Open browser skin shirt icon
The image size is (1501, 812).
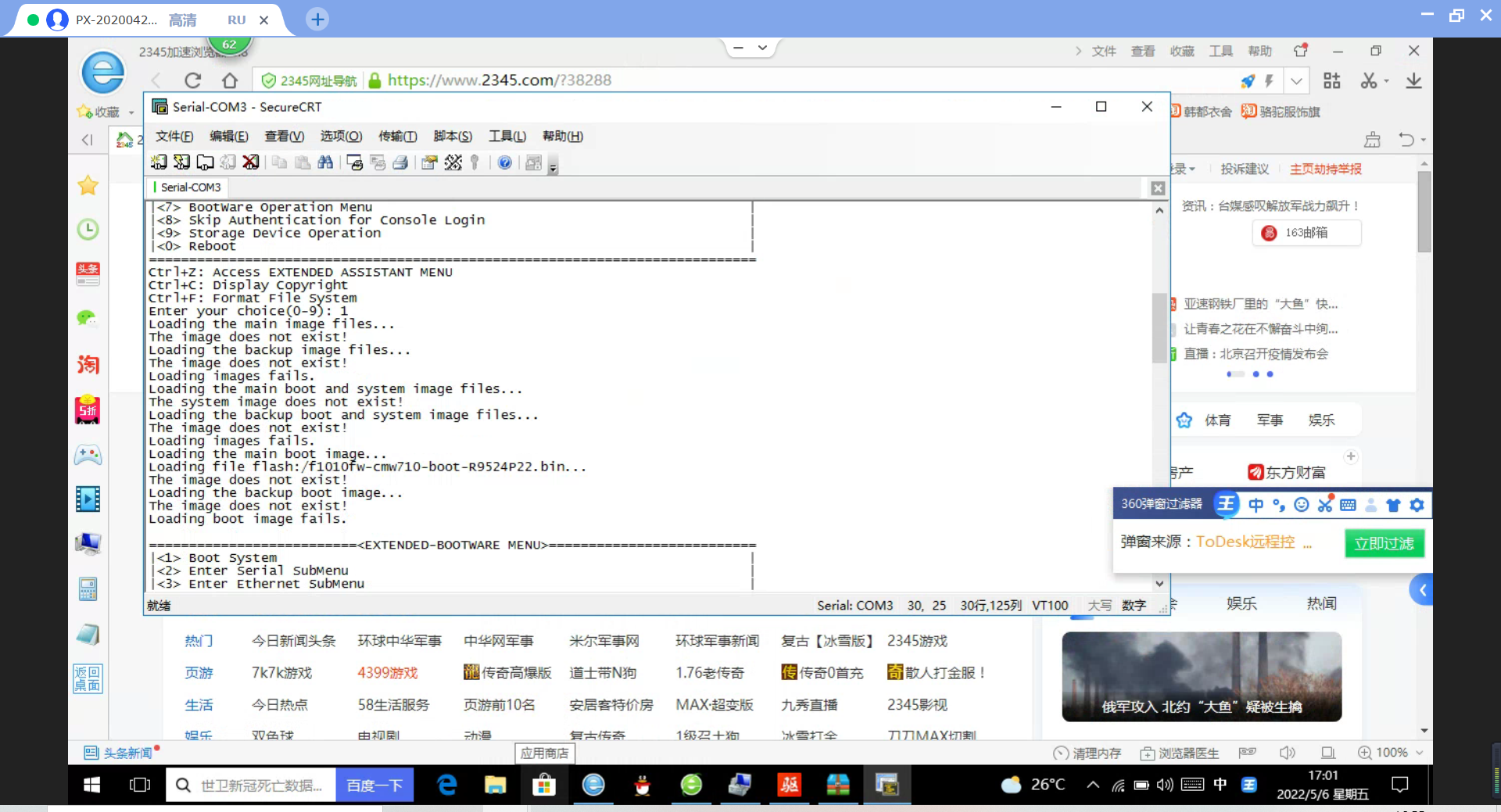[1301, 51]
